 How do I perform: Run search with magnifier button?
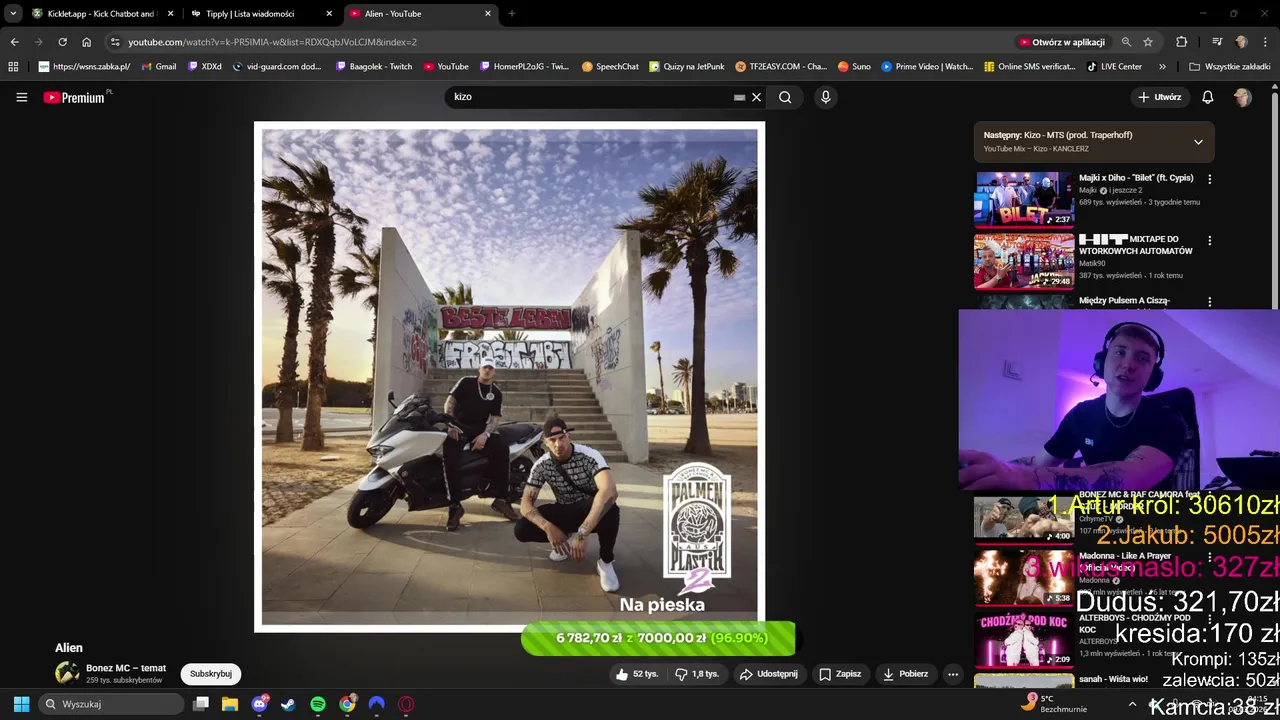[x=785, y=97]
